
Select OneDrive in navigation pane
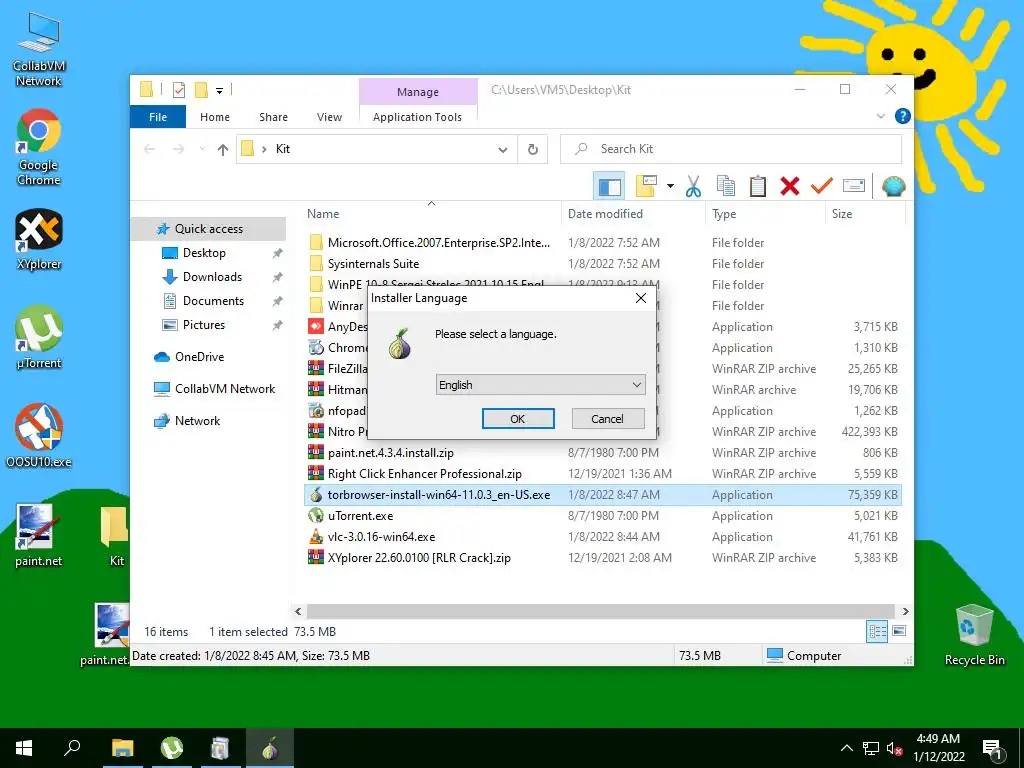tap(199, 357)
